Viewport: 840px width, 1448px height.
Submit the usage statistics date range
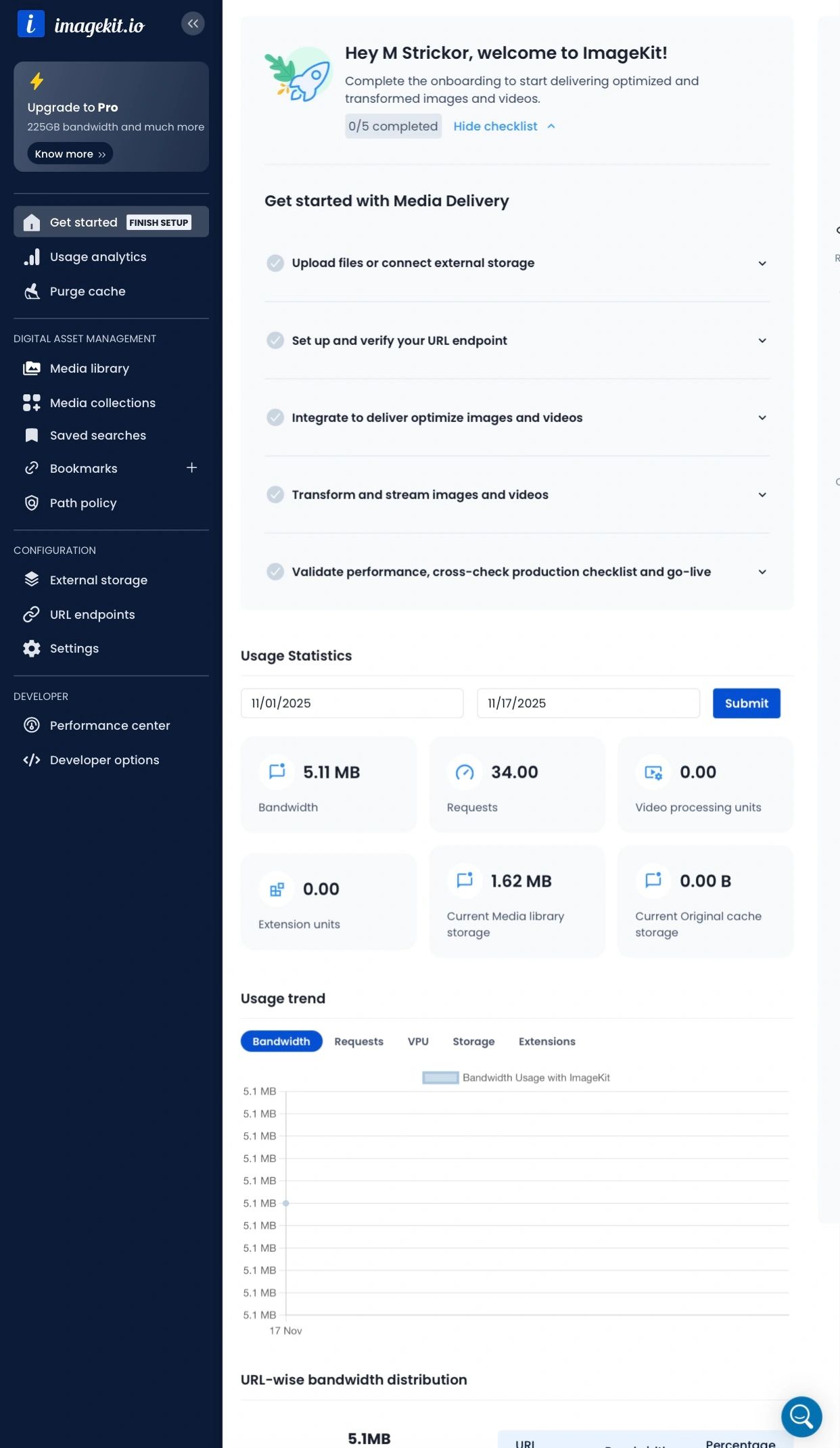747,703
